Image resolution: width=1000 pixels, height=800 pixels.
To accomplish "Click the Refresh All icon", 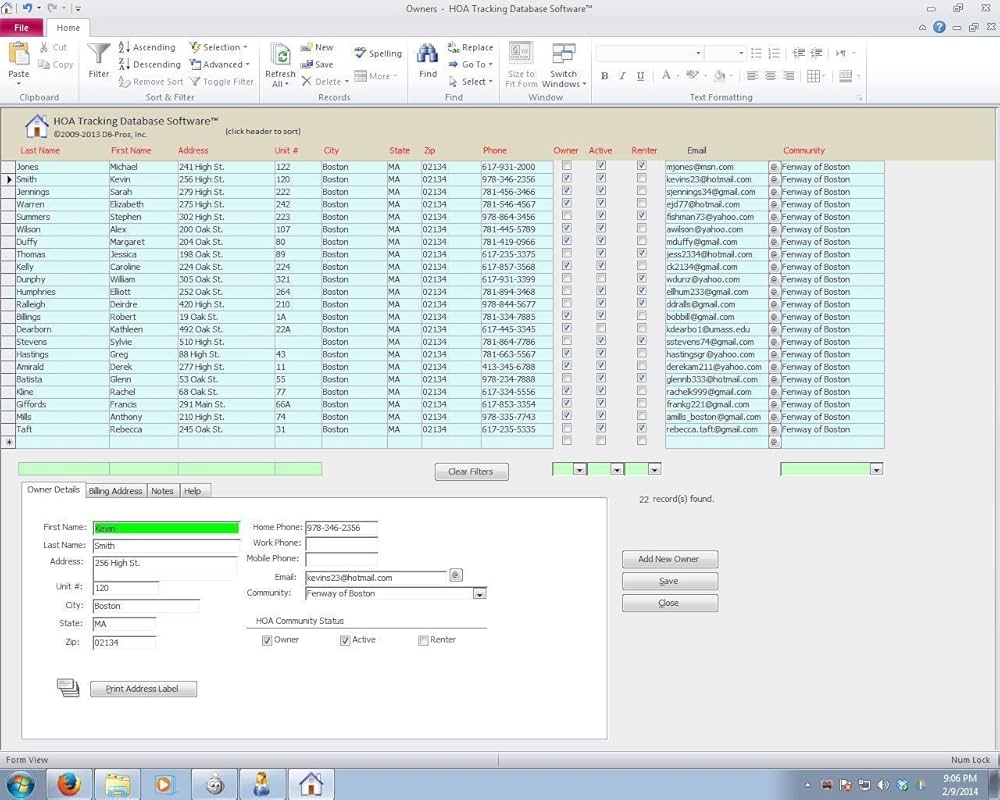I will [280, 55].
